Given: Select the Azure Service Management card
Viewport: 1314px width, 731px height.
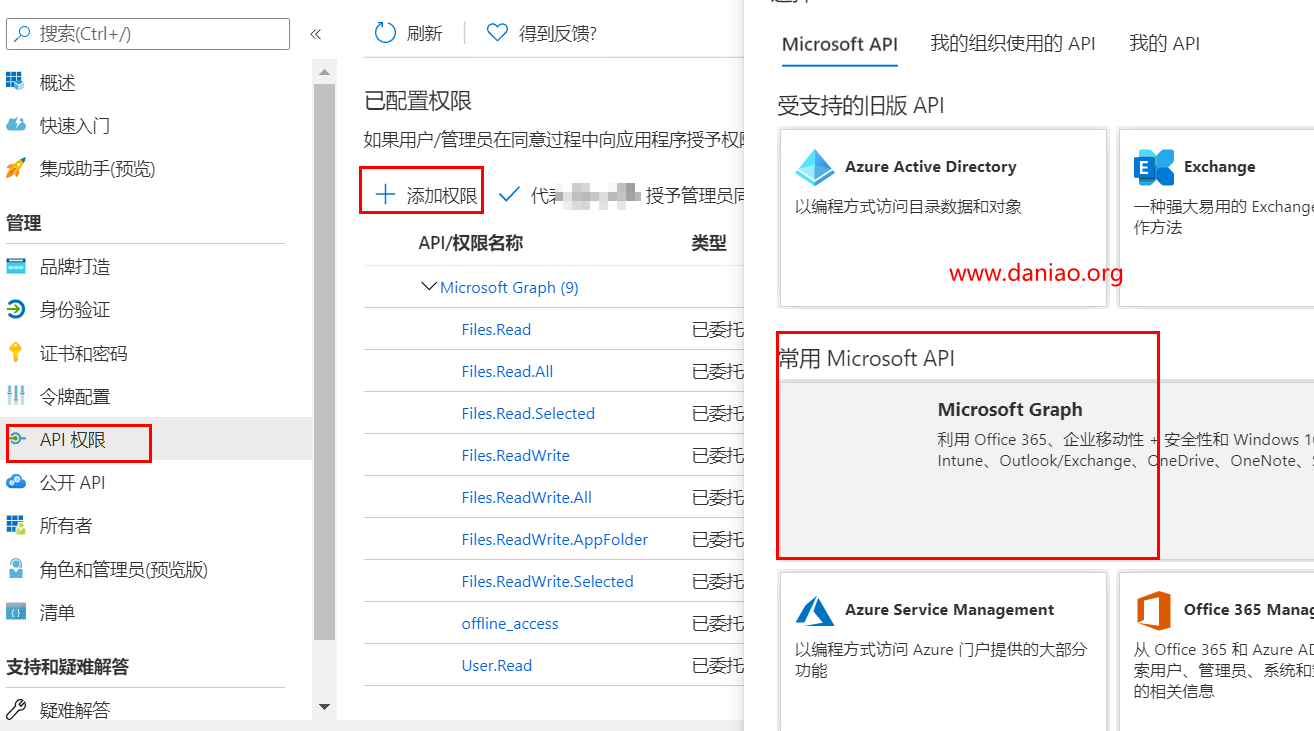Looking at the screenshot, I should click(x=943, y=651).
